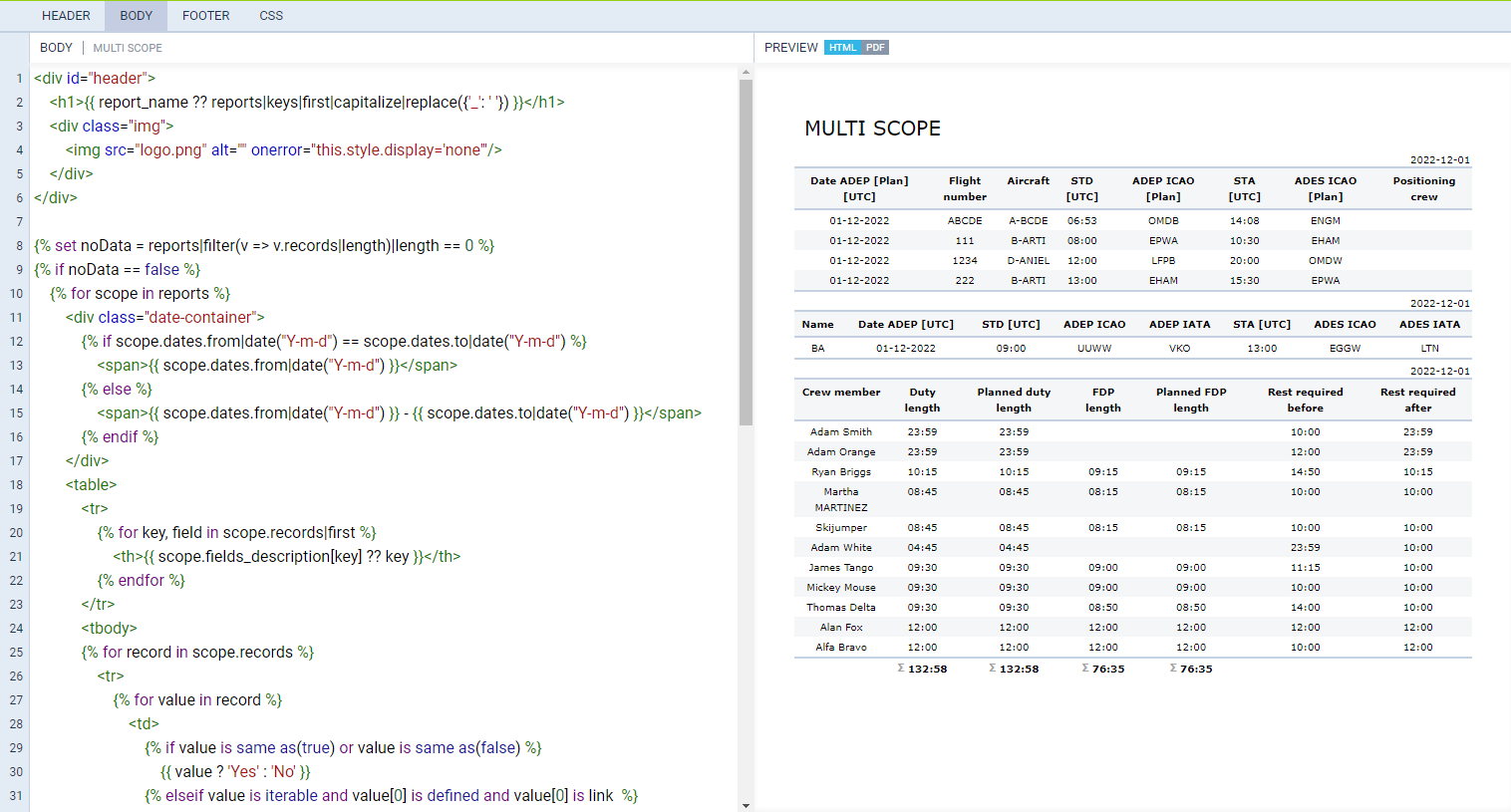Click the editor scrollbar down arrow

pos(746,805)
